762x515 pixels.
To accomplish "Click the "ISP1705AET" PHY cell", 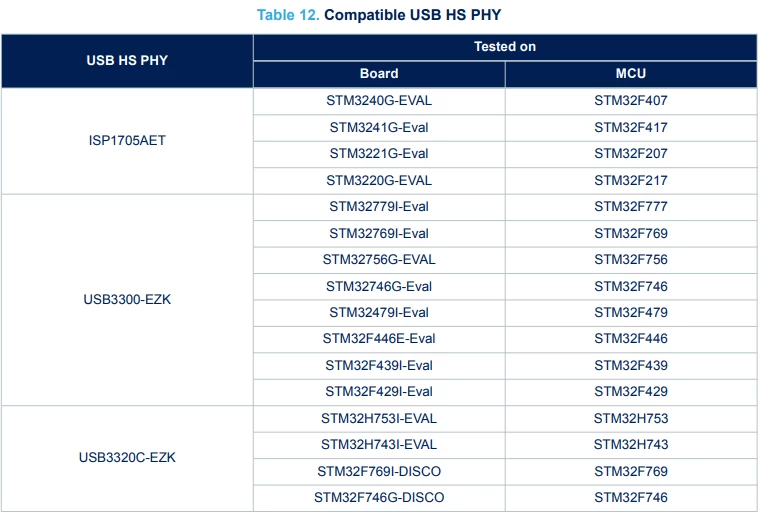I will (127, 141).
